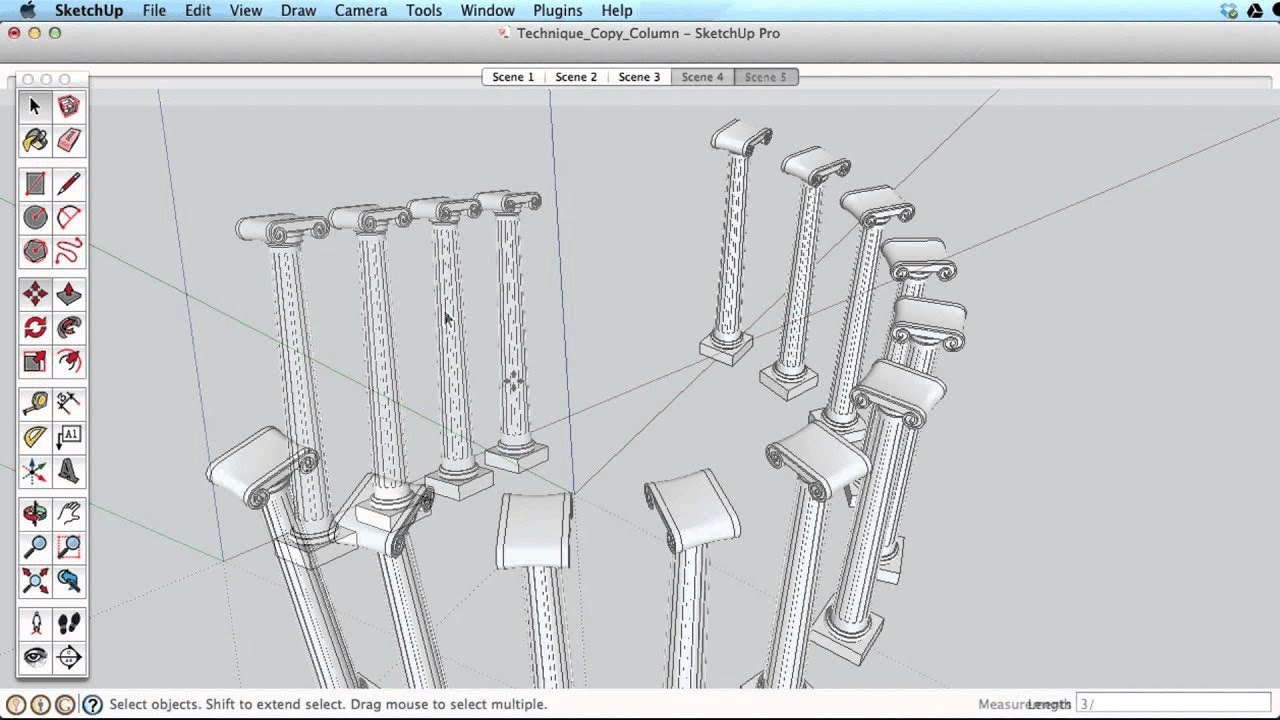
Task: Open the View menu
Action: 246,11
